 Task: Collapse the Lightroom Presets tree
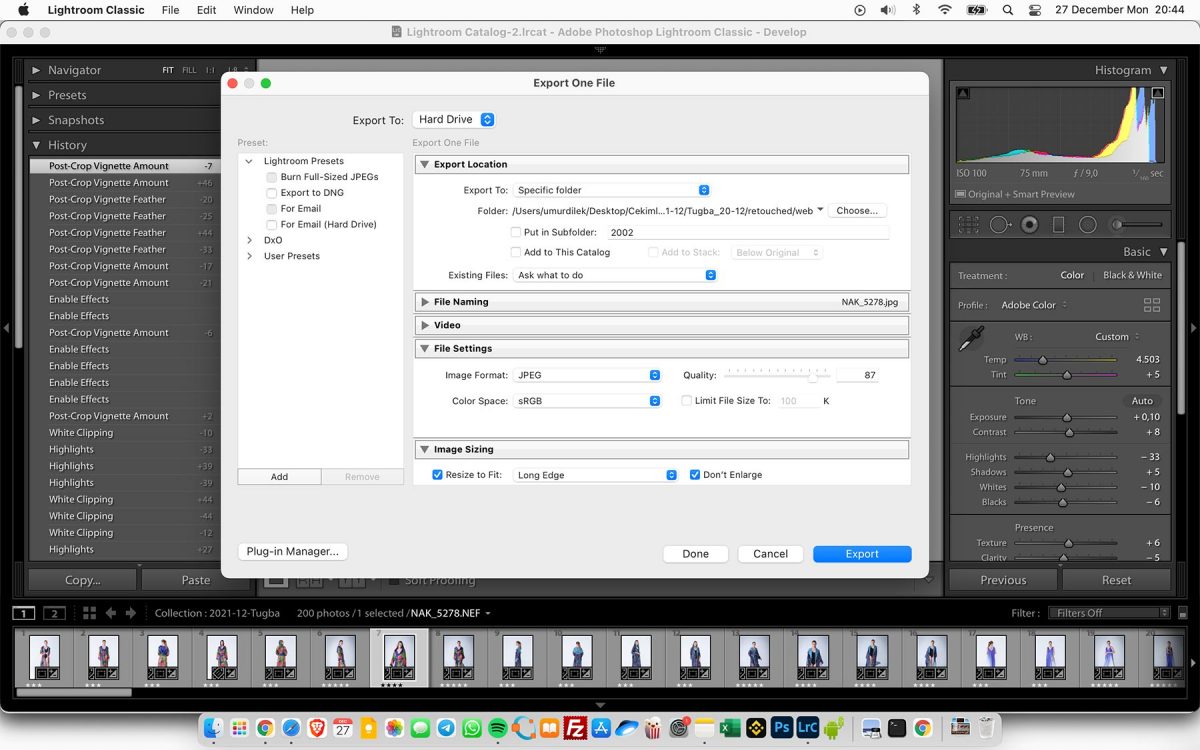point(250,161)
